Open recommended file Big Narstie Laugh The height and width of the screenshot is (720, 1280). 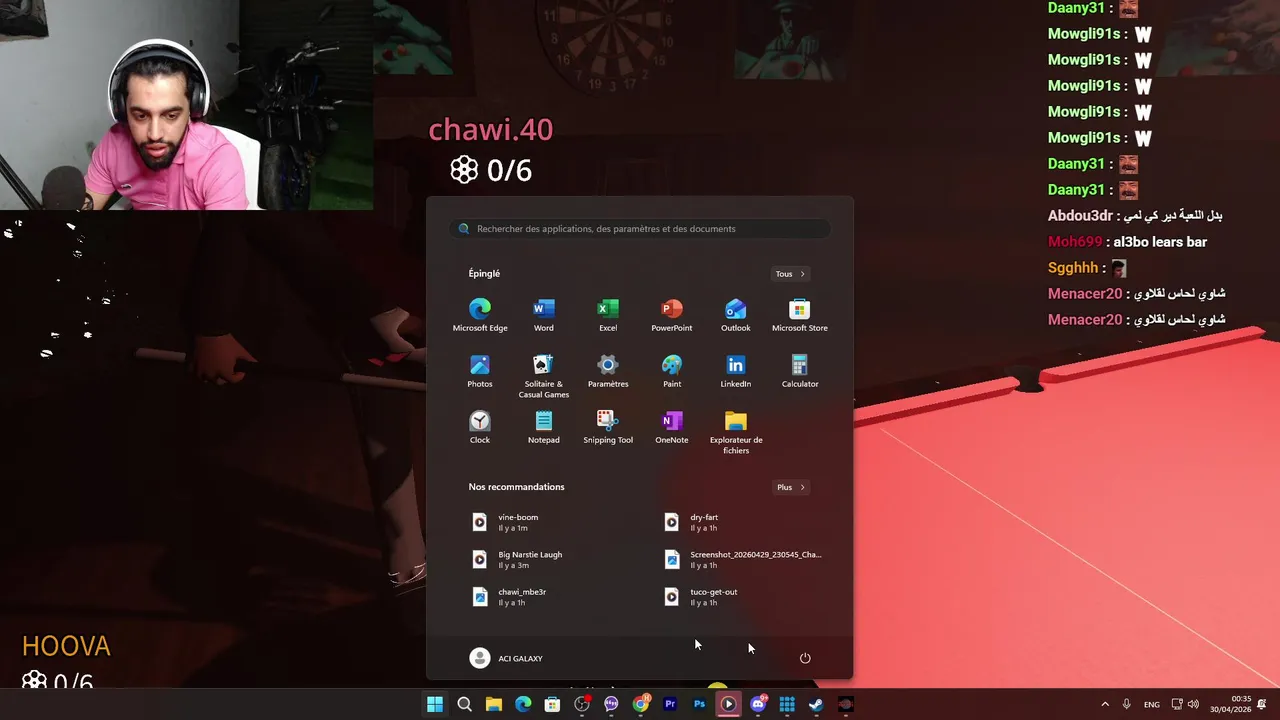(x=544, y=559)
